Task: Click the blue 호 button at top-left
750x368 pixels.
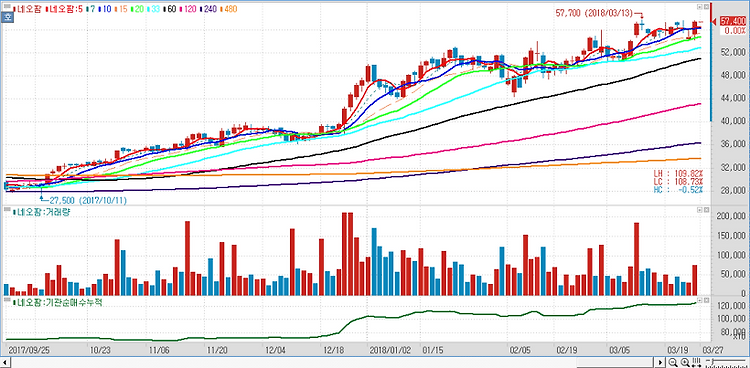Action: tap(7, 17)
